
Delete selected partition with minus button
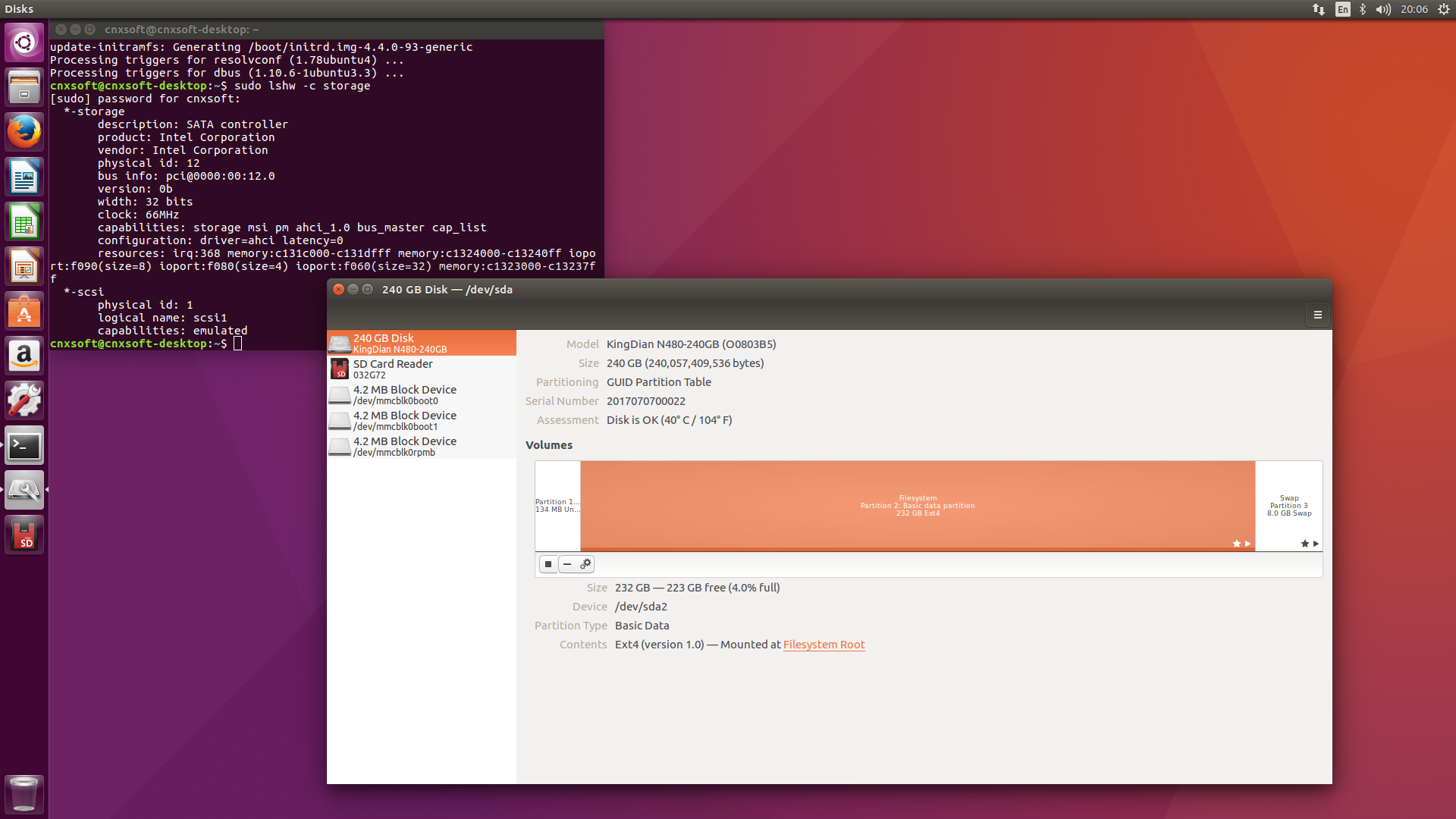[567, 564]
